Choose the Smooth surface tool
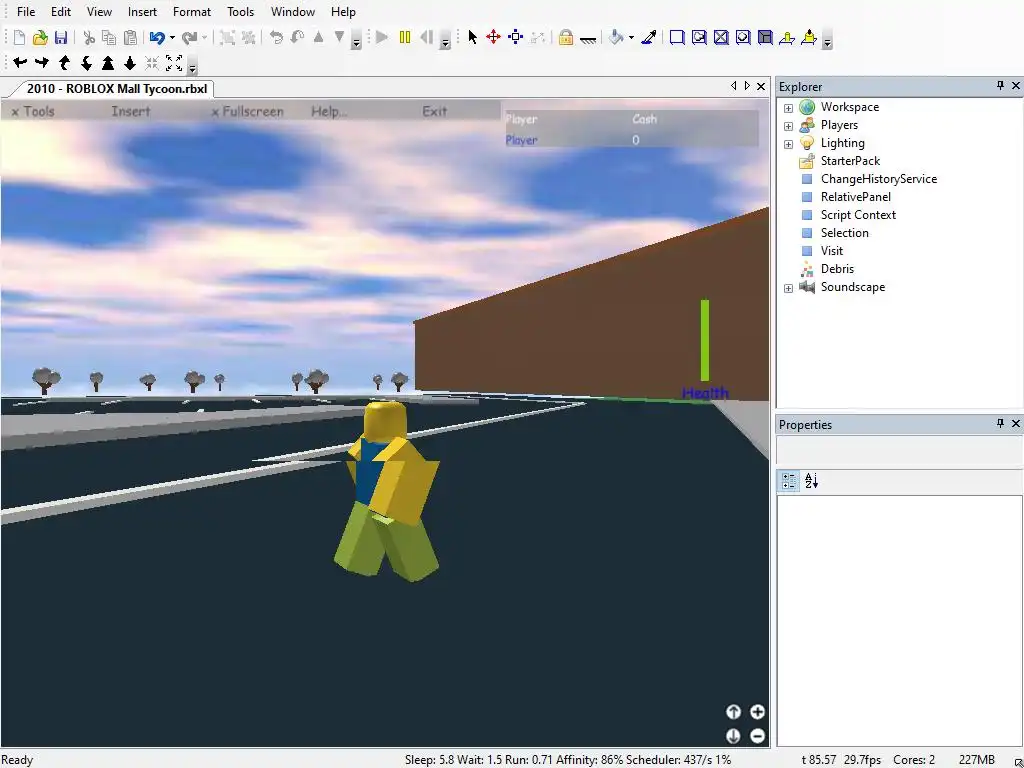The image size is (1024, 768). tap(677, 38)
